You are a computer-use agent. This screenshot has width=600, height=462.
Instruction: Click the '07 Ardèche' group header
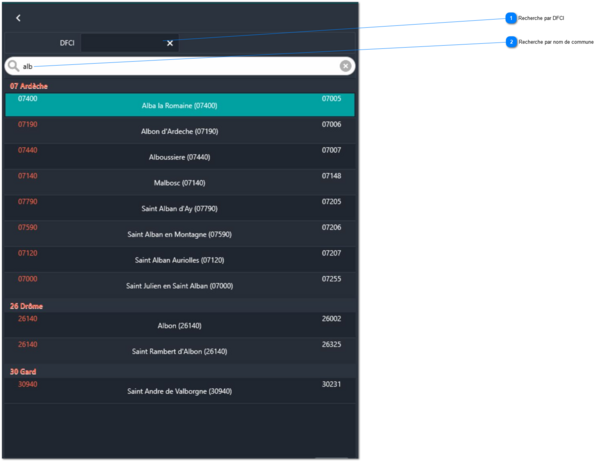pos(29,86)
